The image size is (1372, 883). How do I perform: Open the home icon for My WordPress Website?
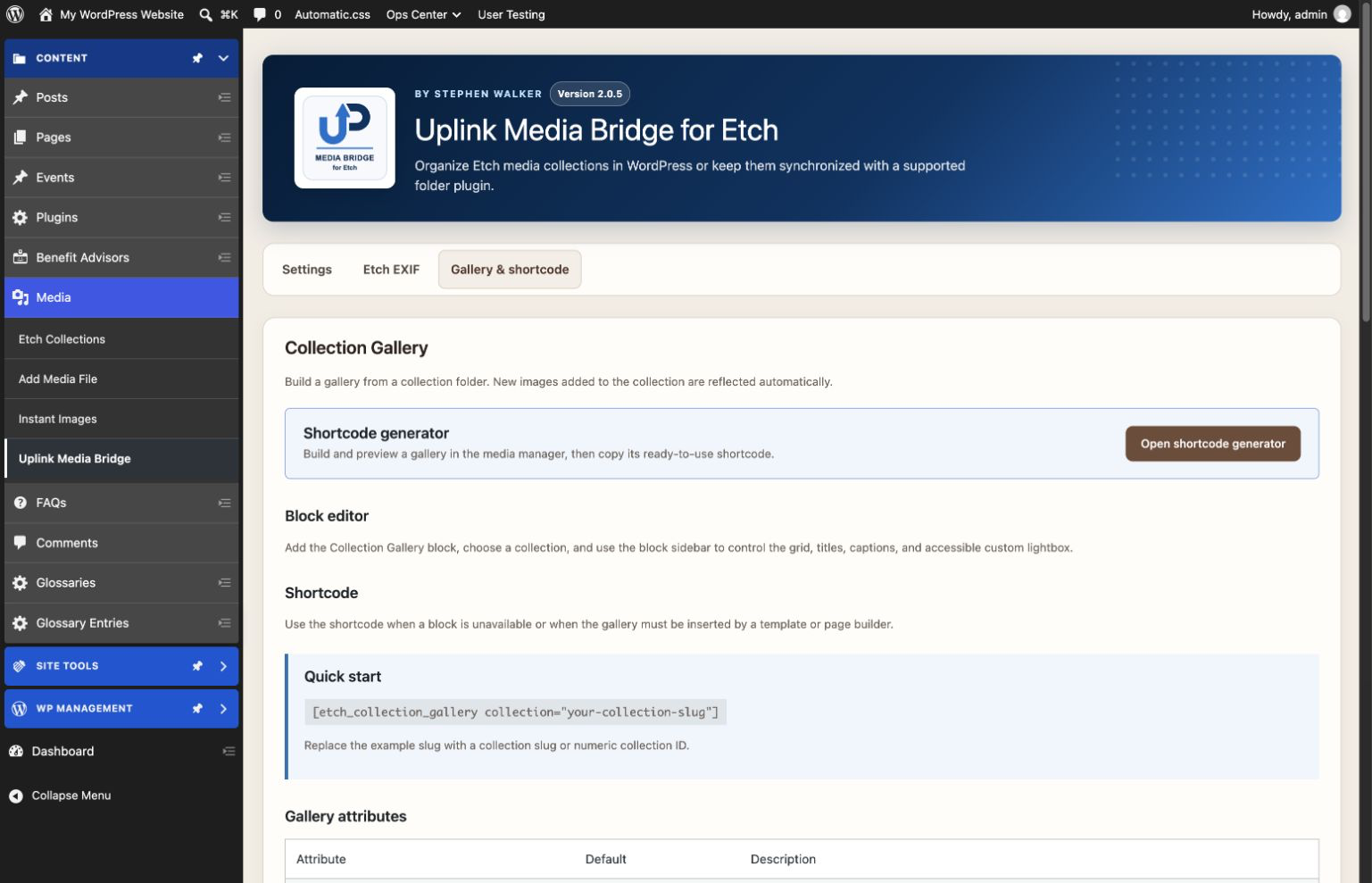point(46,14)
